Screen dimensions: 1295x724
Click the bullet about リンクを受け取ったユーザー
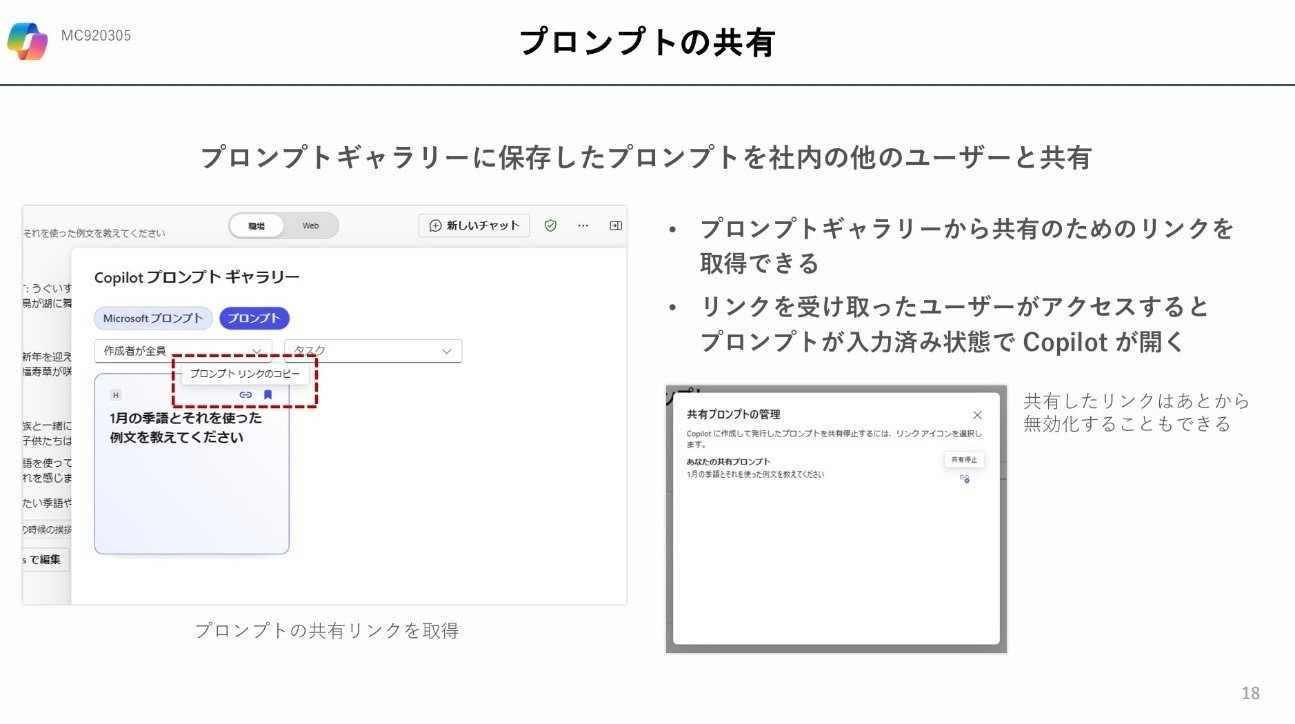955,324
